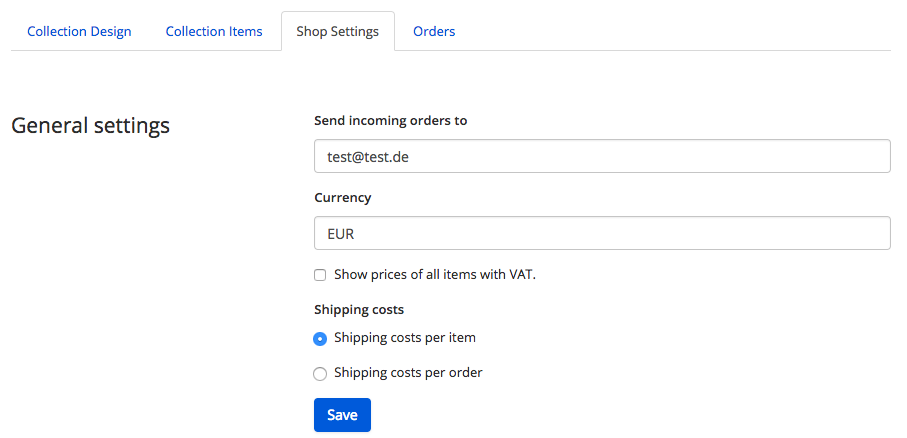Enable the Show prices with VAT checkbox
The width and height of the screenshot is (907, 438).
(320, 275)
